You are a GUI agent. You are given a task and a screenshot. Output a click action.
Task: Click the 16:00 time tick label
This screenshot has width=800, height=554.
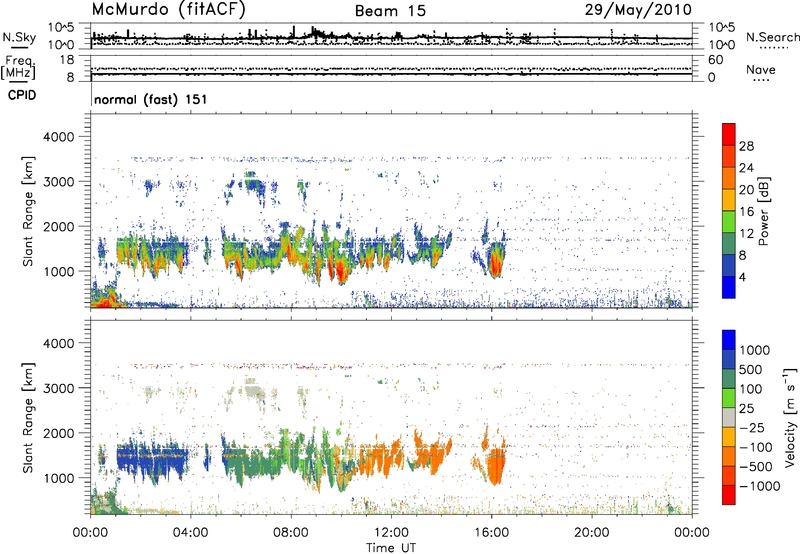[491, 533]
